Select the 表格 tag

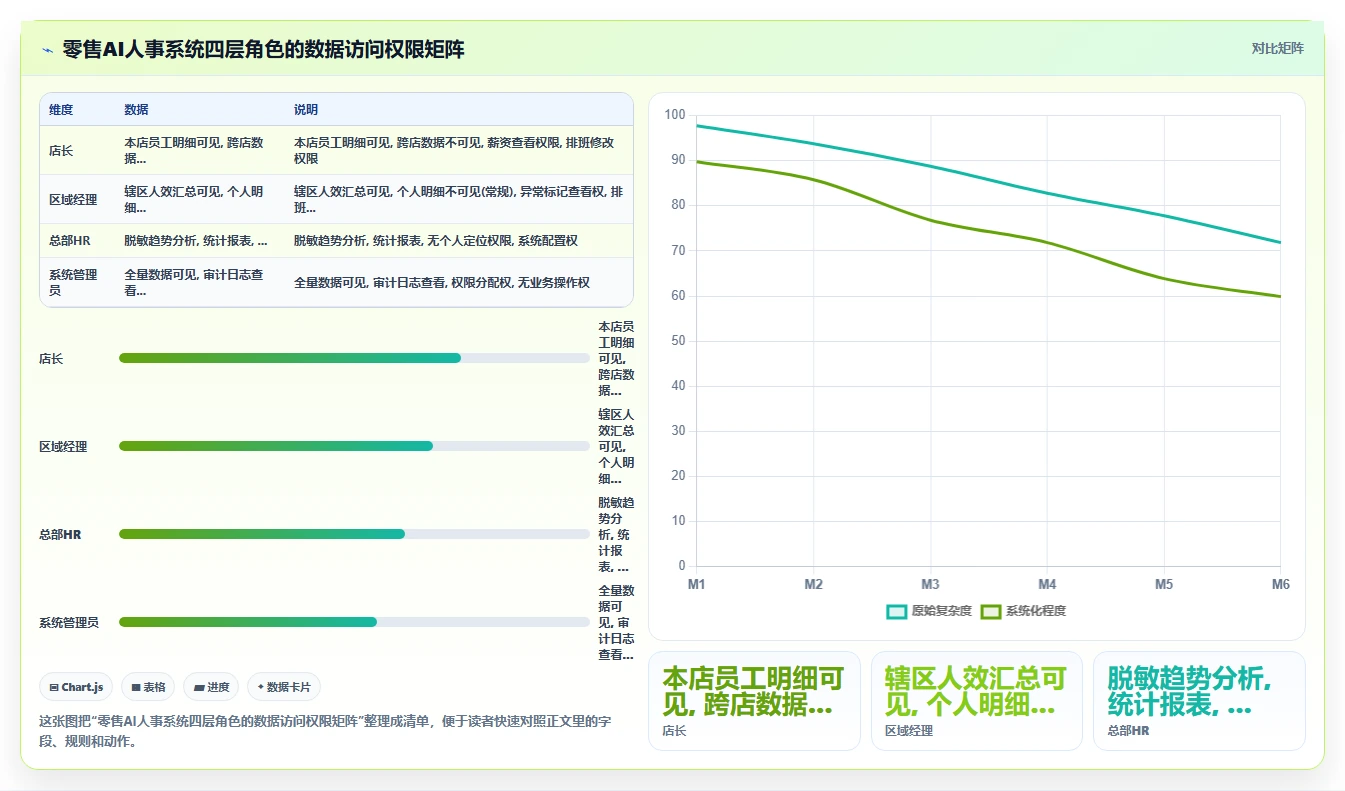[x=148, y=687]
